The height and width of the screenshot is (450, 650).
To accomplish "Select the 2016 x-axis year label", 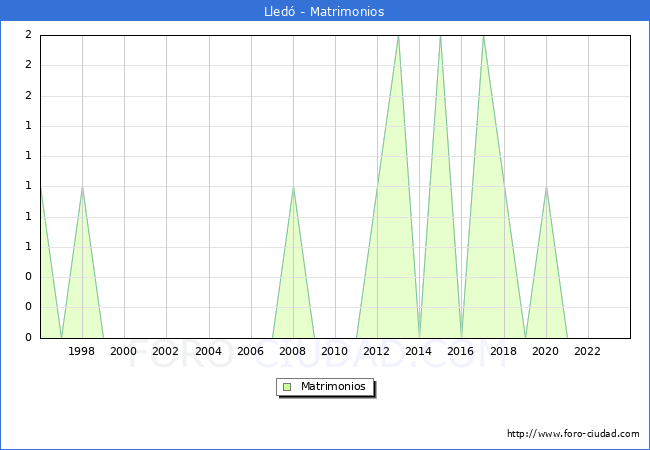I will pos(462,351).
